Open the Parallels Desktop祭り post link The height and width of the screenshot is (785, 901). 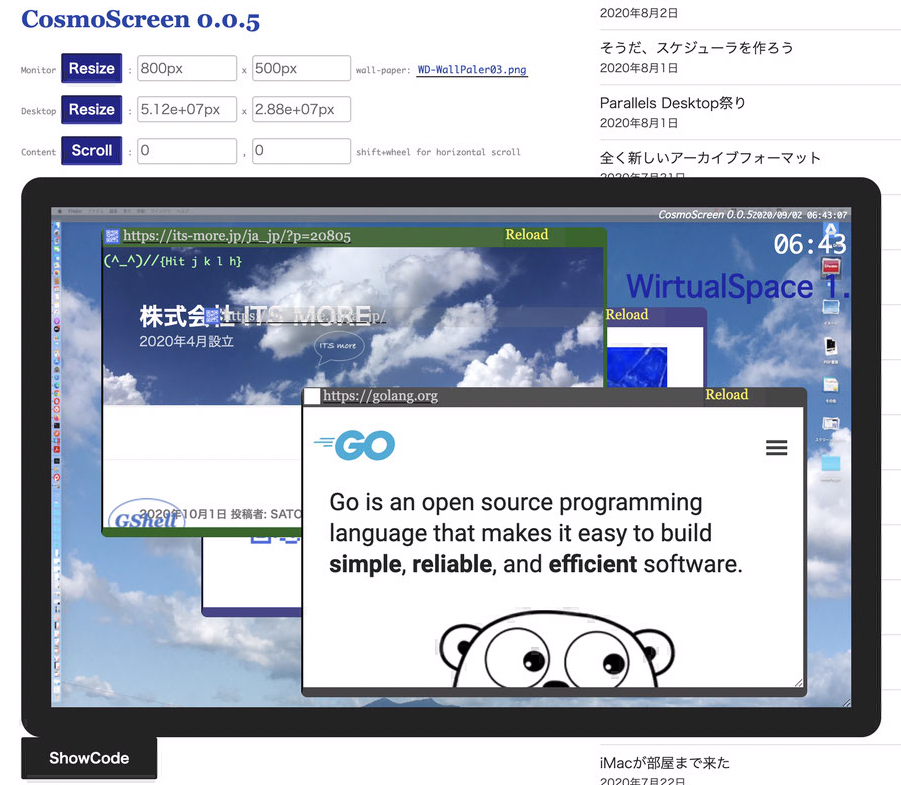pos(672,103)
